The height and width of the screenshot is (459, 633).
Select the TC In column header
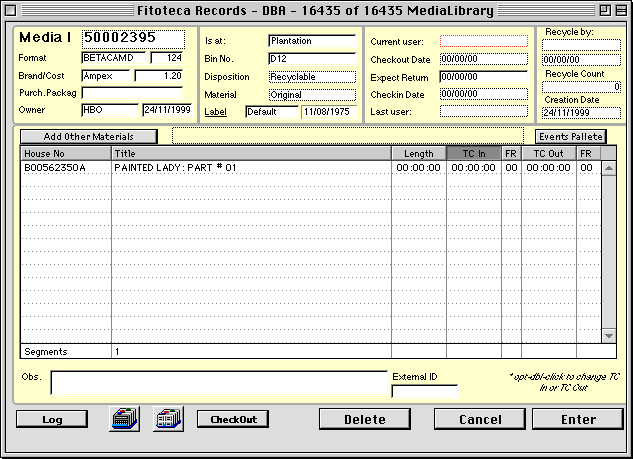tap(474, 153)
